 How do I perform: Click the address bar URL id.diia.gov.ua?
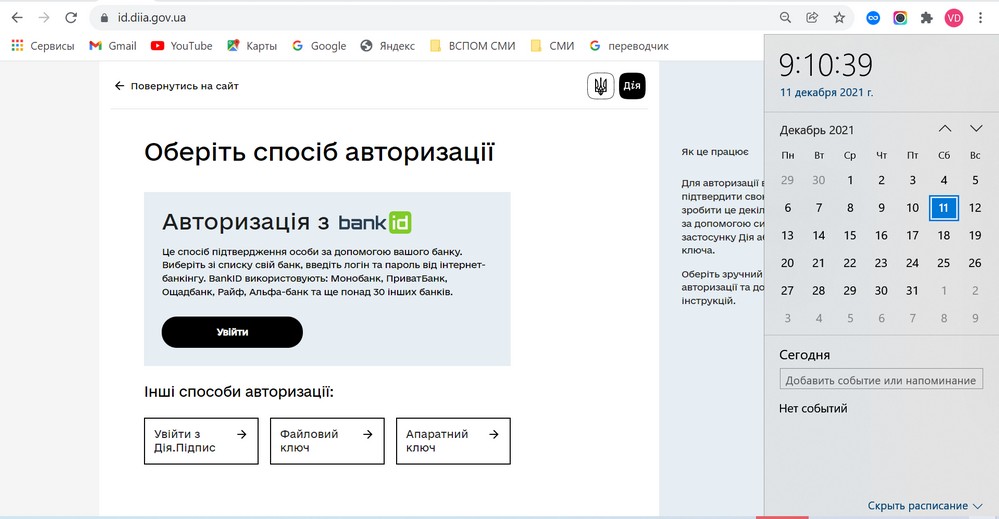tap(152, 18)
